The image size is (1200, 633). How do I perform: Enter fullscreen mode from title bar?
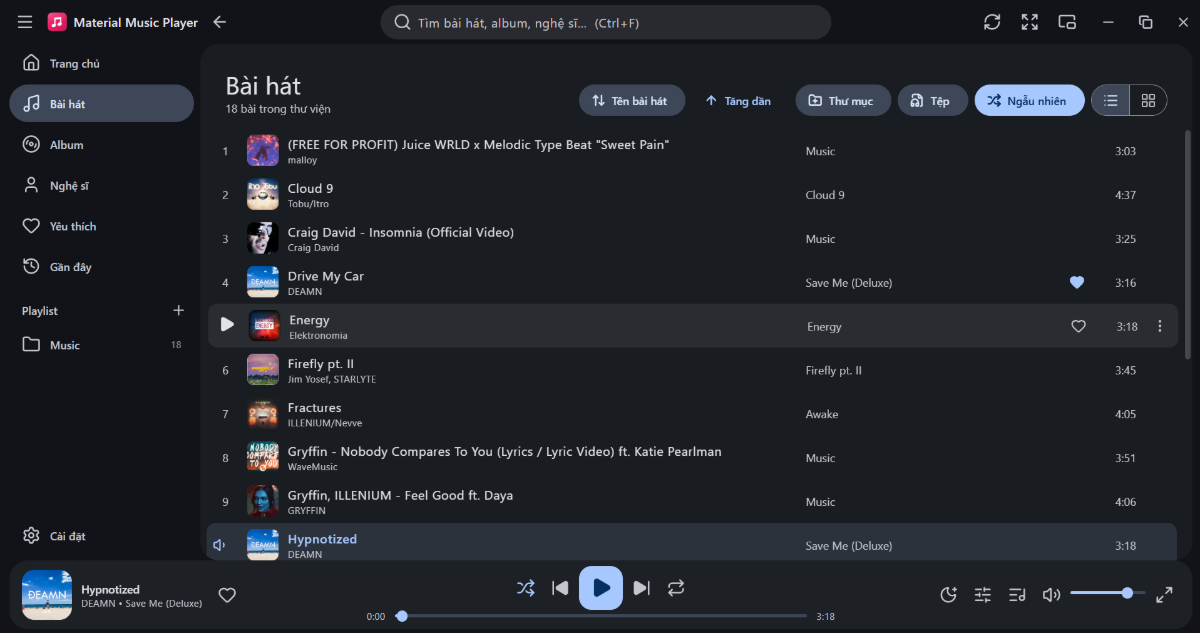point(1030,22)
